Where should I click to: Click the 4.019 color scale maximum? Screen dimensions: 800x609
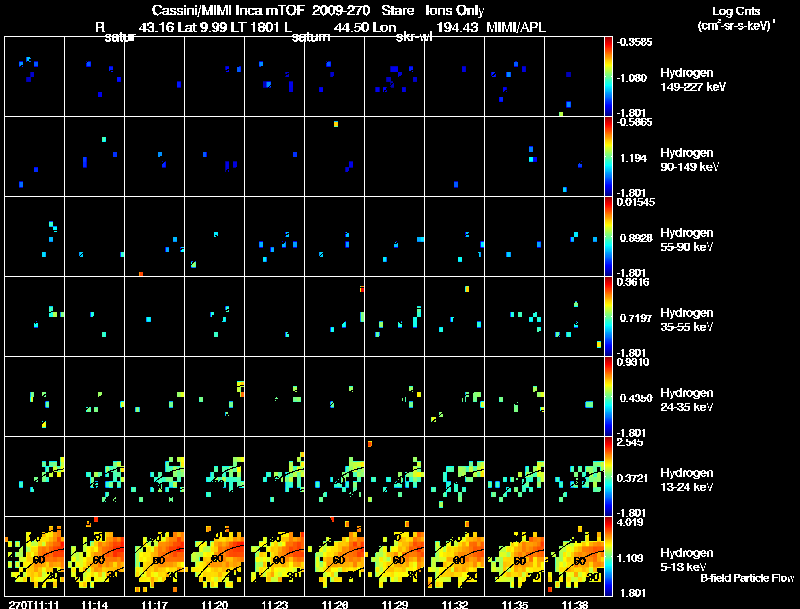click(x=630, y=522)
